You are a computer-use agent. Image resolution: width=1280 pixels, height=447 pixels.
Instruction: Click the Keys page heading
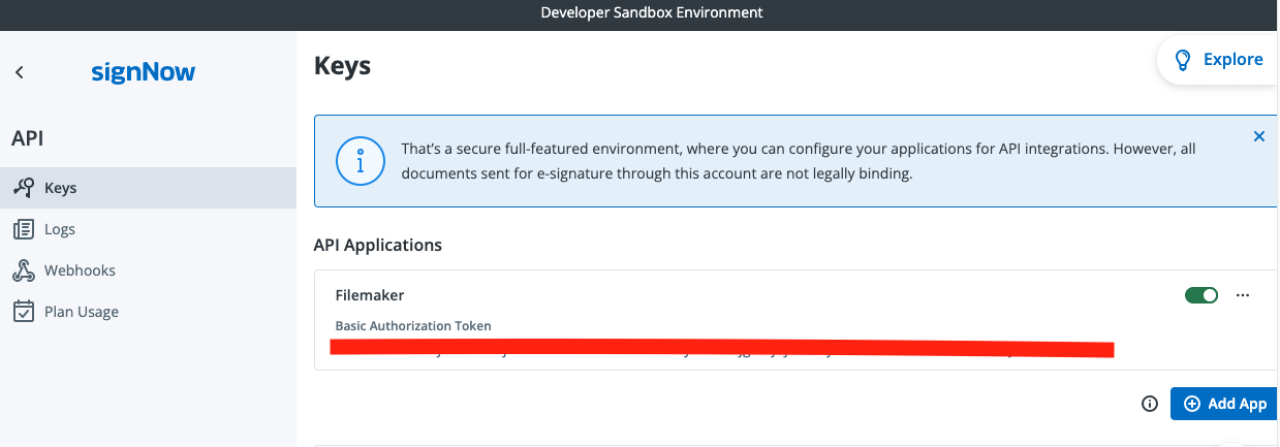pos(342,66)
